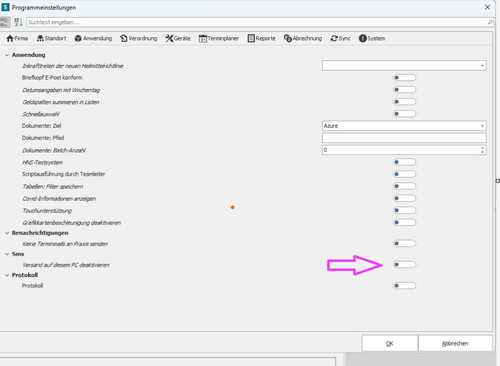The image size is (500, 366).
Task: Click the Abrechnung coins icon
Action: point(288,38)
